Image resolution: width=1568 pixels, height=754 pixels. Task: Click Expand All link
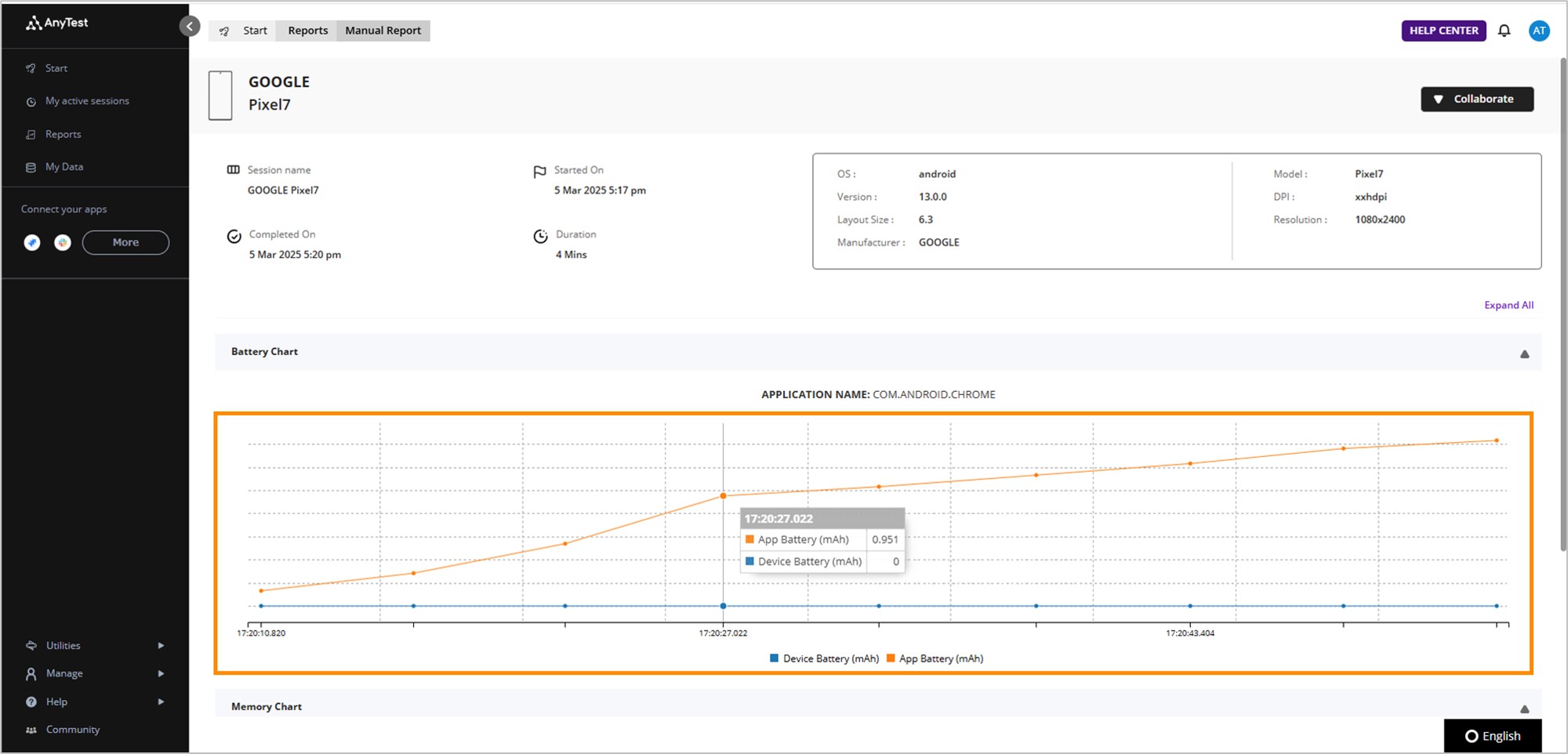pos(1508,306)
